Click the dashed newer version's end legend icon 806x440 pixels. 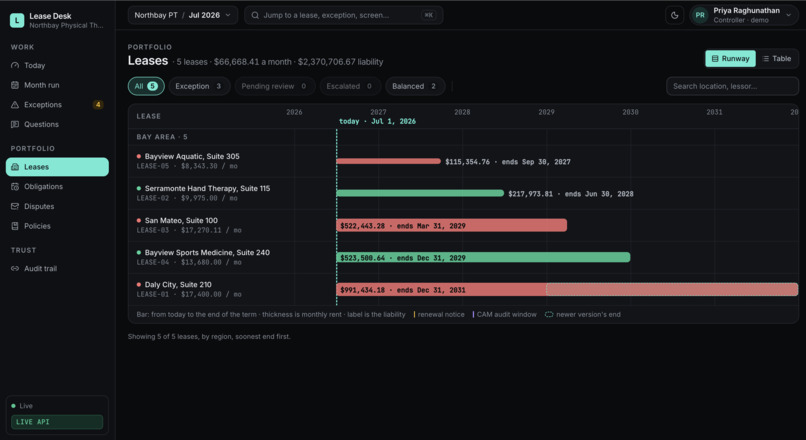click(x=549, y=314)
